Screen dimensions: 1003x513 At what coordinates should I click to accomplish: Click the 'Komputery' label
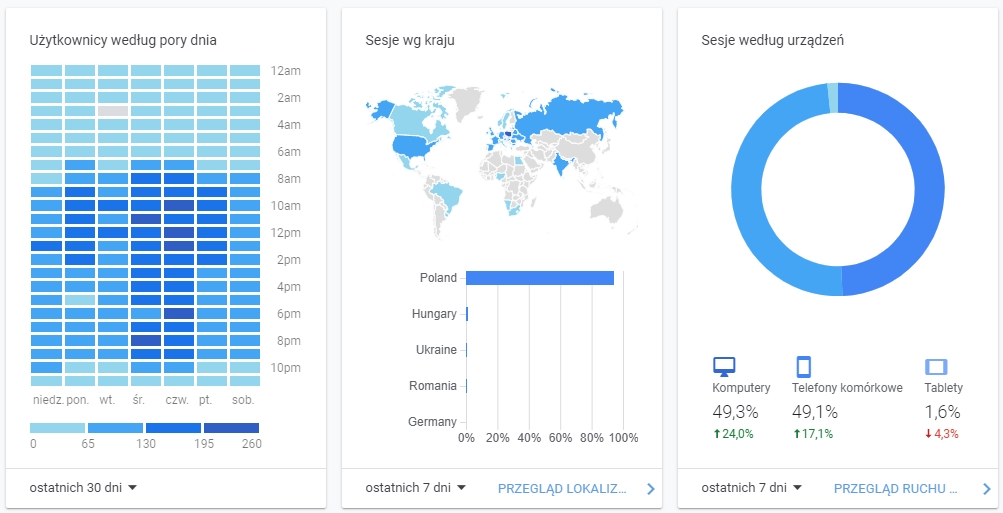pyautogui.click(x=741, y=388)
